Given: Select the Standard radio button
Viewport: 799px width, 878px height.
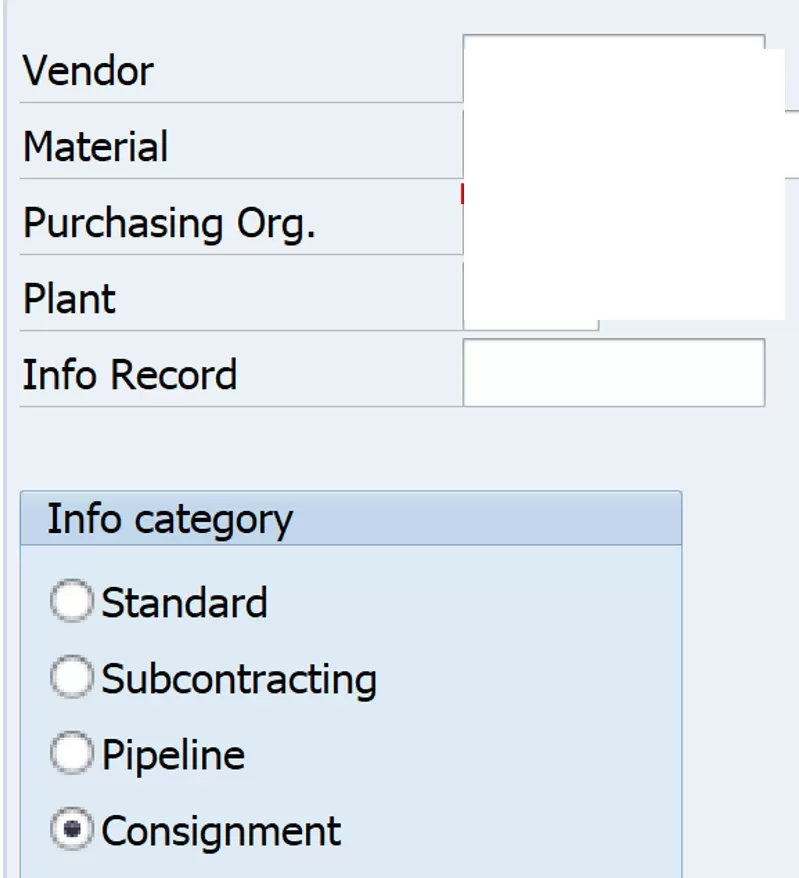Looking at the screenshot, I should point(71,601).
